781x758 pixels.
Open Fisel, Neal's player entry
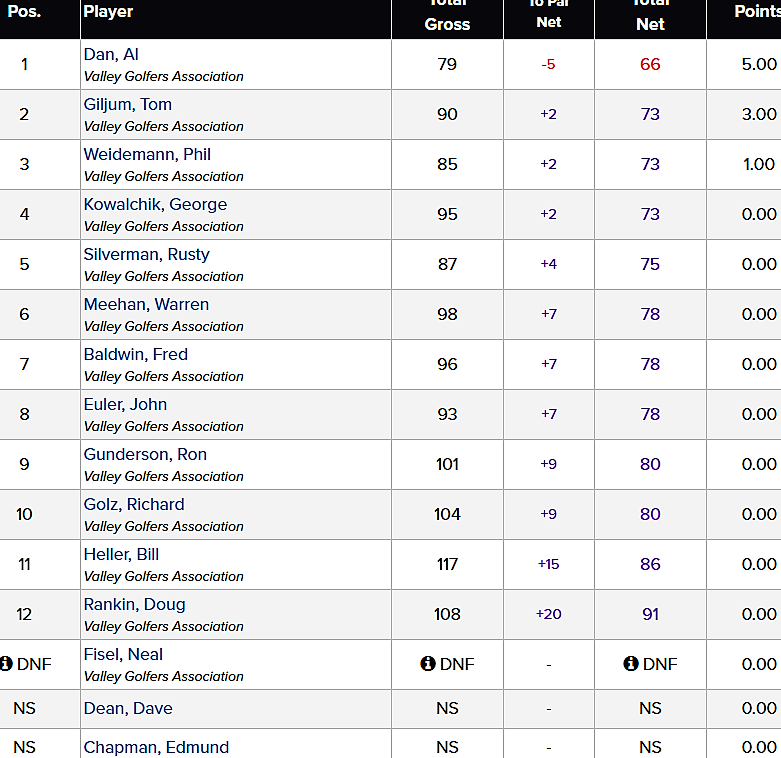click(x=123, y=655)
